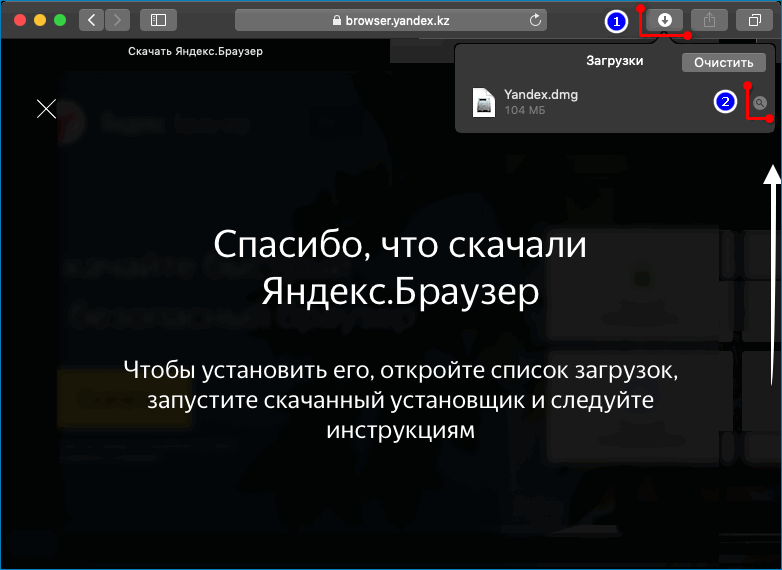Minimize Safari with the yellow button
The height and width of the screenshot is (570, 782).
click(40, 20)
